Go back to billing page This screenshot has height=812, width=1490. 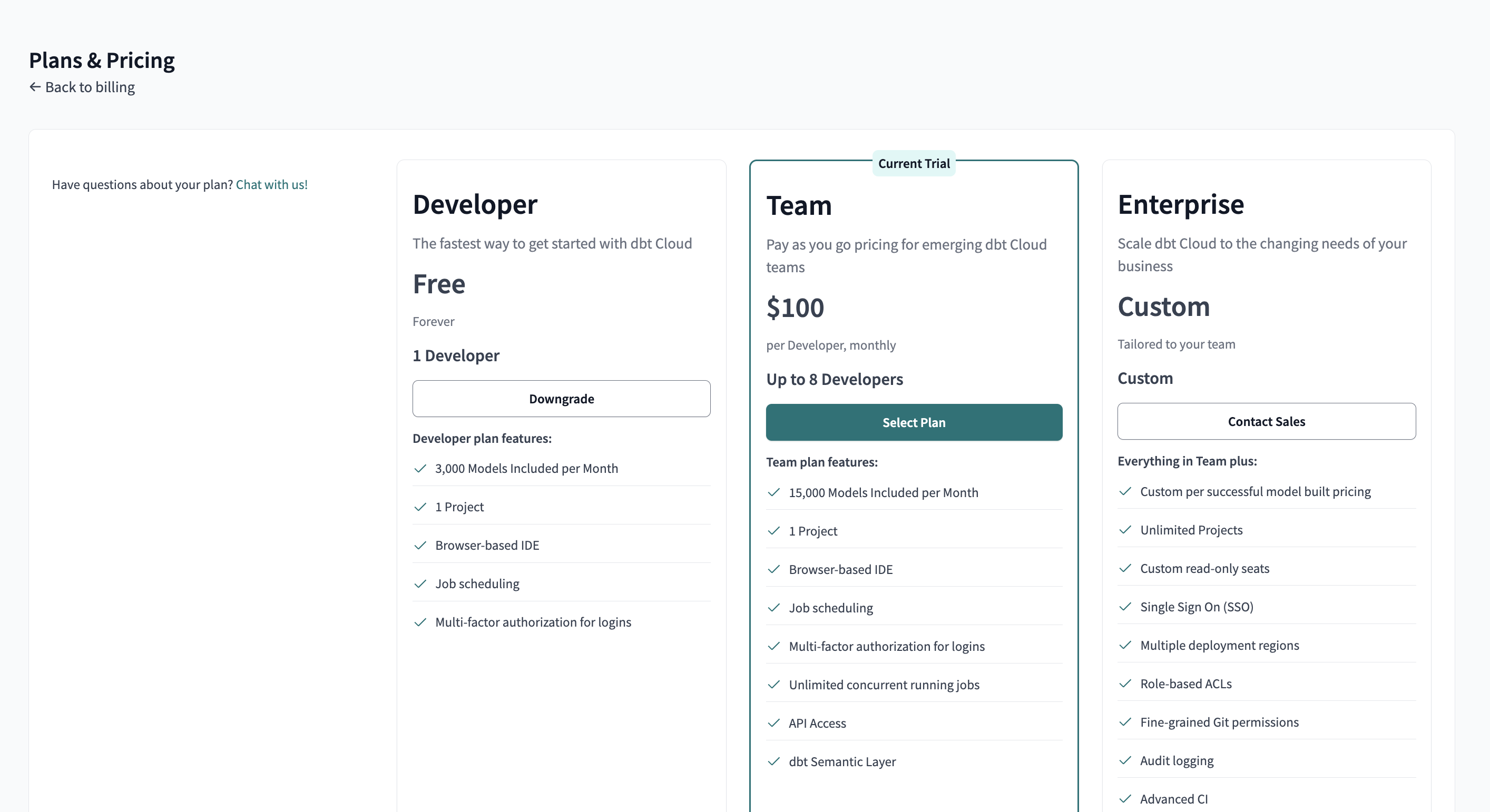(90, 87)
